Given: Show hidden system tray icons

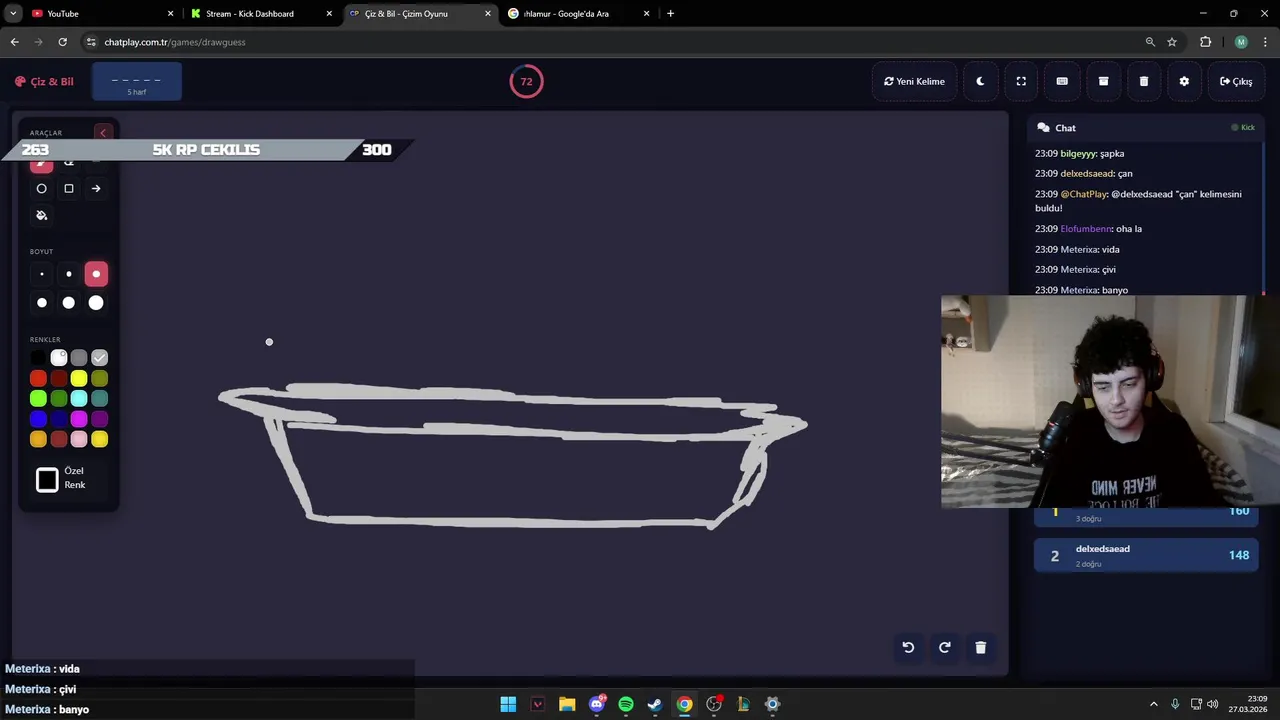Looking at the screenshot, I should (1153, 704).
